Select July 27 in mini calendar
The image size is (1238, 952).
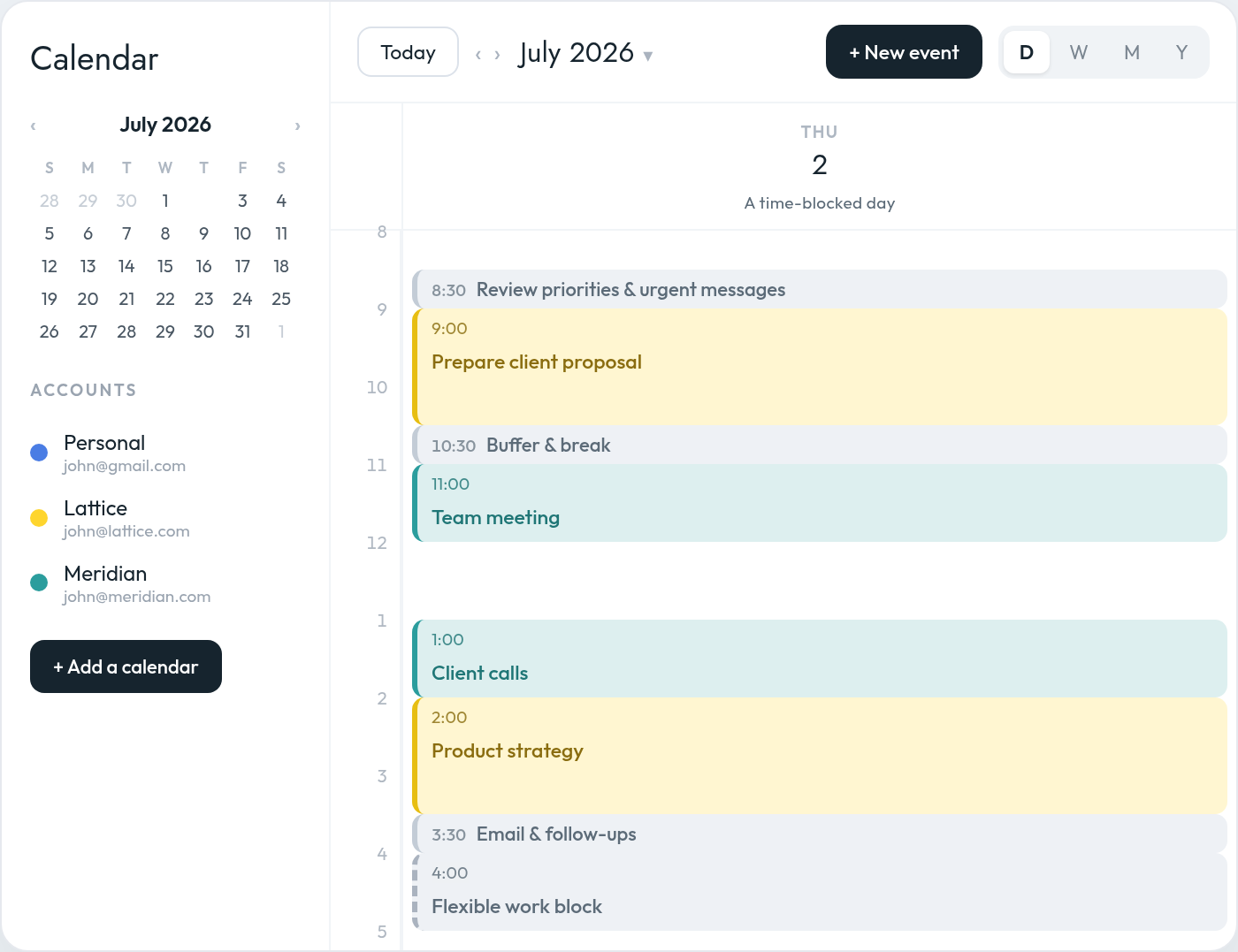click(88, 331)
